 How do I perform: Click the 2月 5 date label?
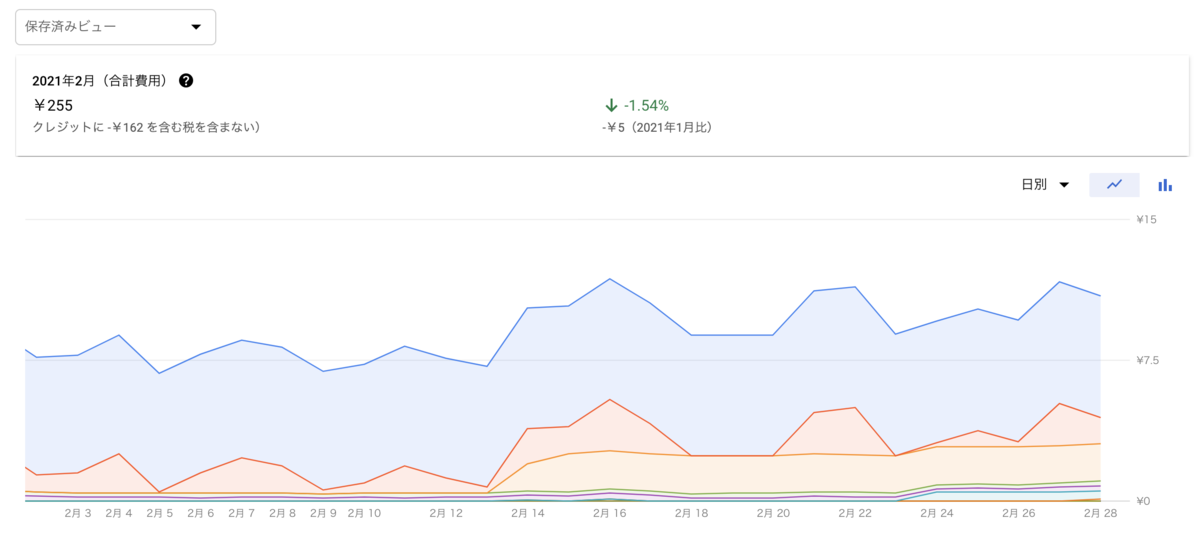(x=160, y=513)
